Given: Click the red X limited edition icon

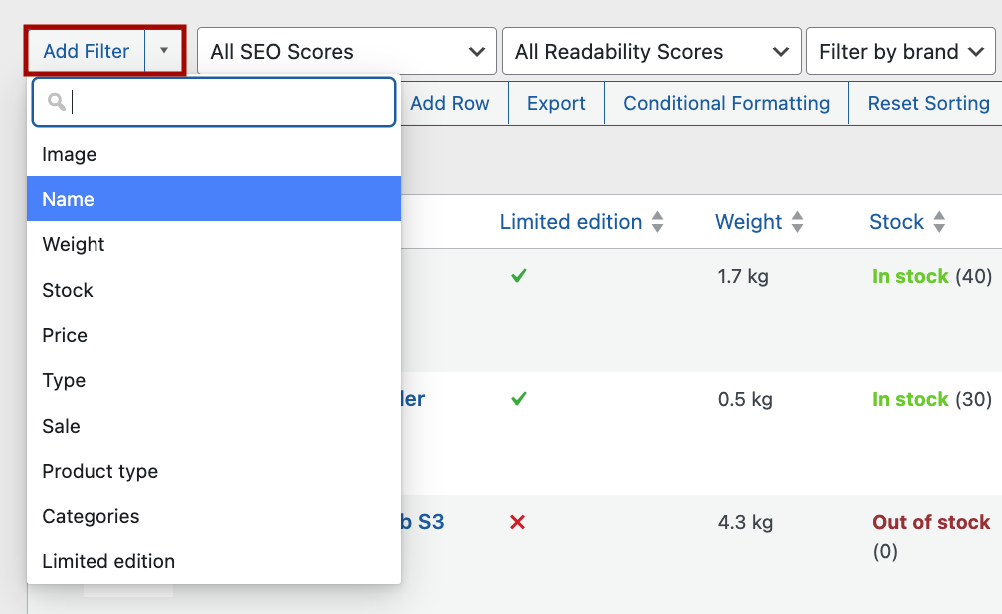Looking at the screenshot, I should coord(517,522).
